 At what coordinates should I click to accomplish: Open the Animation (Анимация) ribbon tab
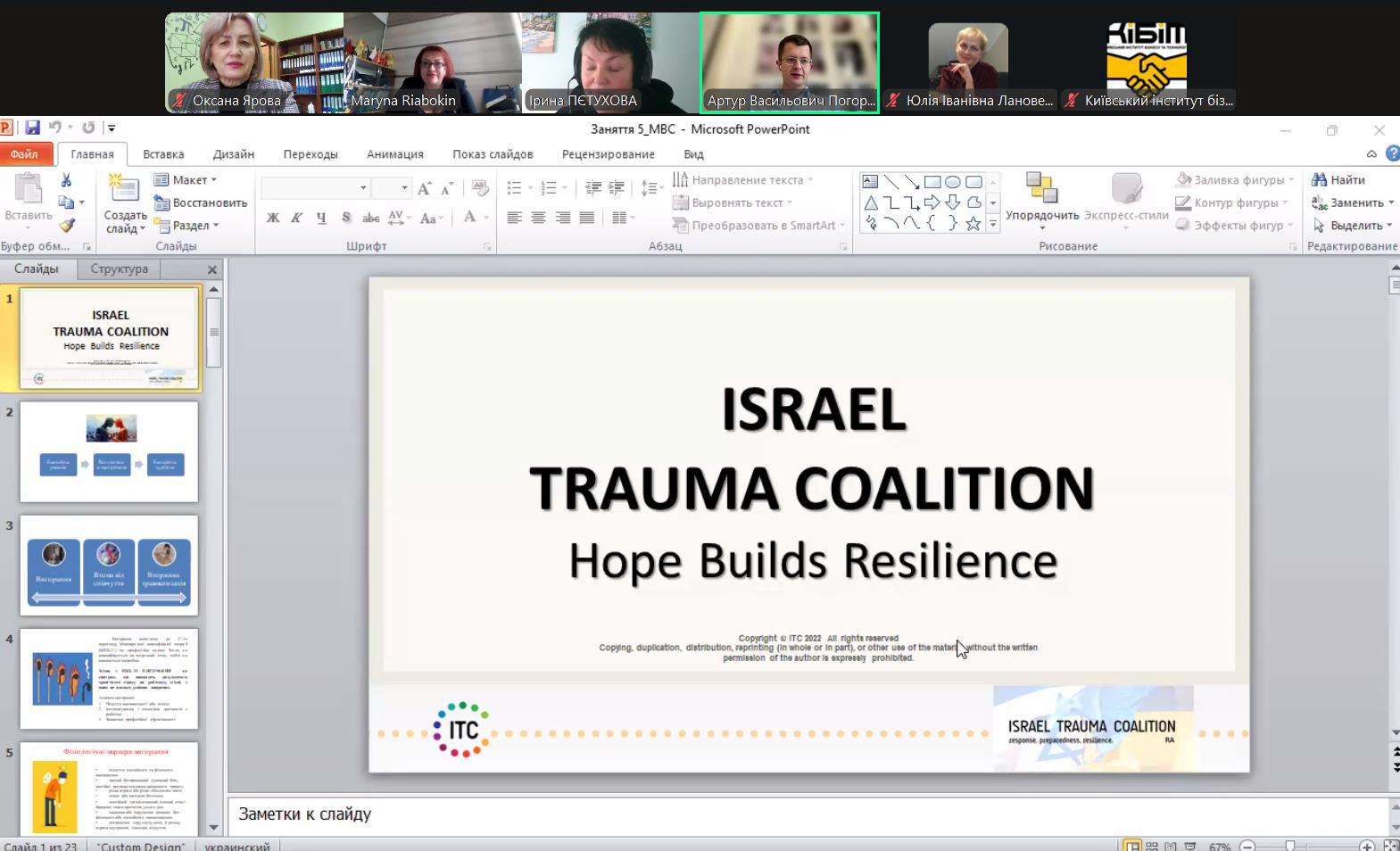pyautogui.click(x=394, y=154)
